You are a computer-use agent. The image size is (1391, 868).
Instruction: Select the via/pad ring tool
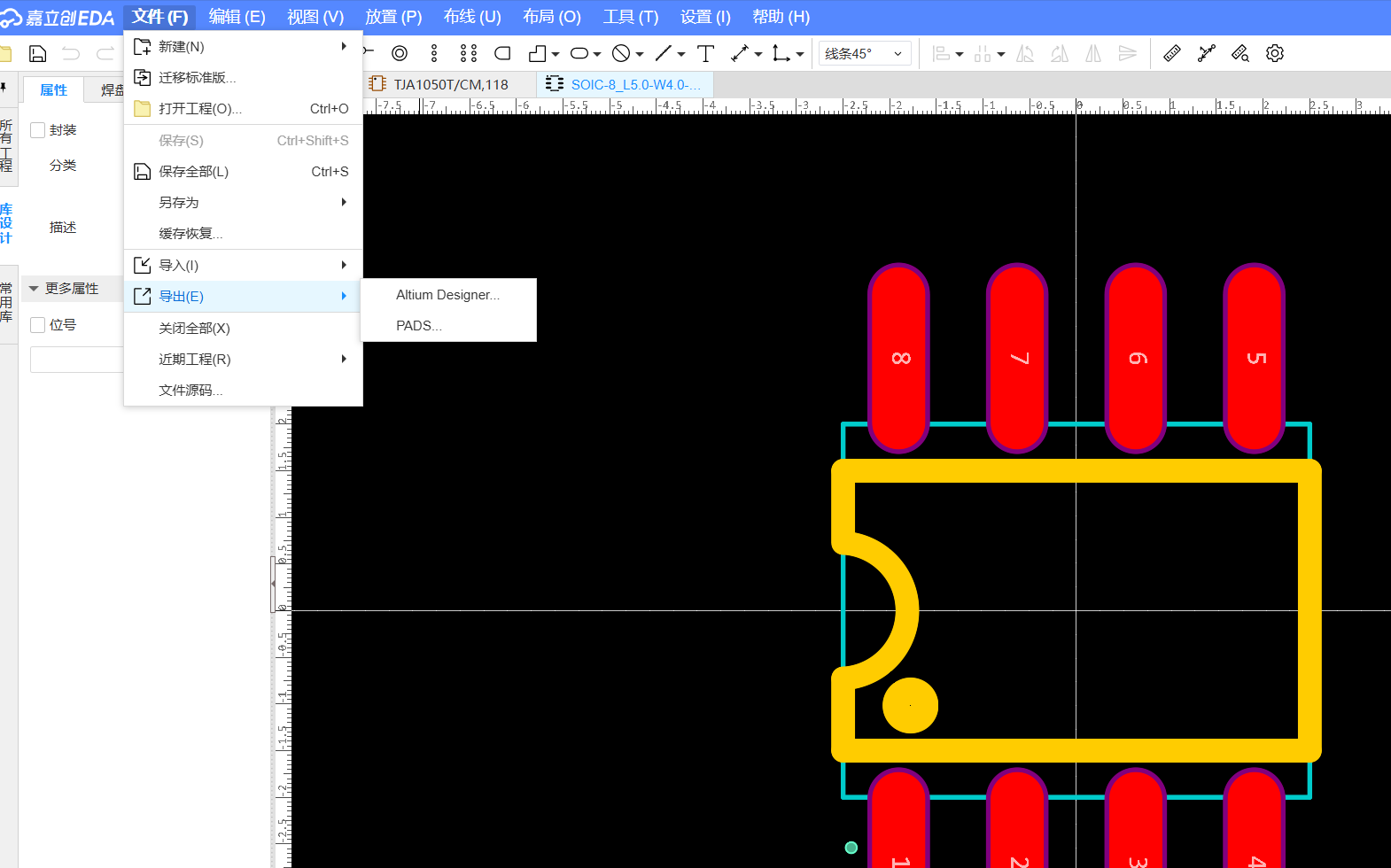point(400,54)
